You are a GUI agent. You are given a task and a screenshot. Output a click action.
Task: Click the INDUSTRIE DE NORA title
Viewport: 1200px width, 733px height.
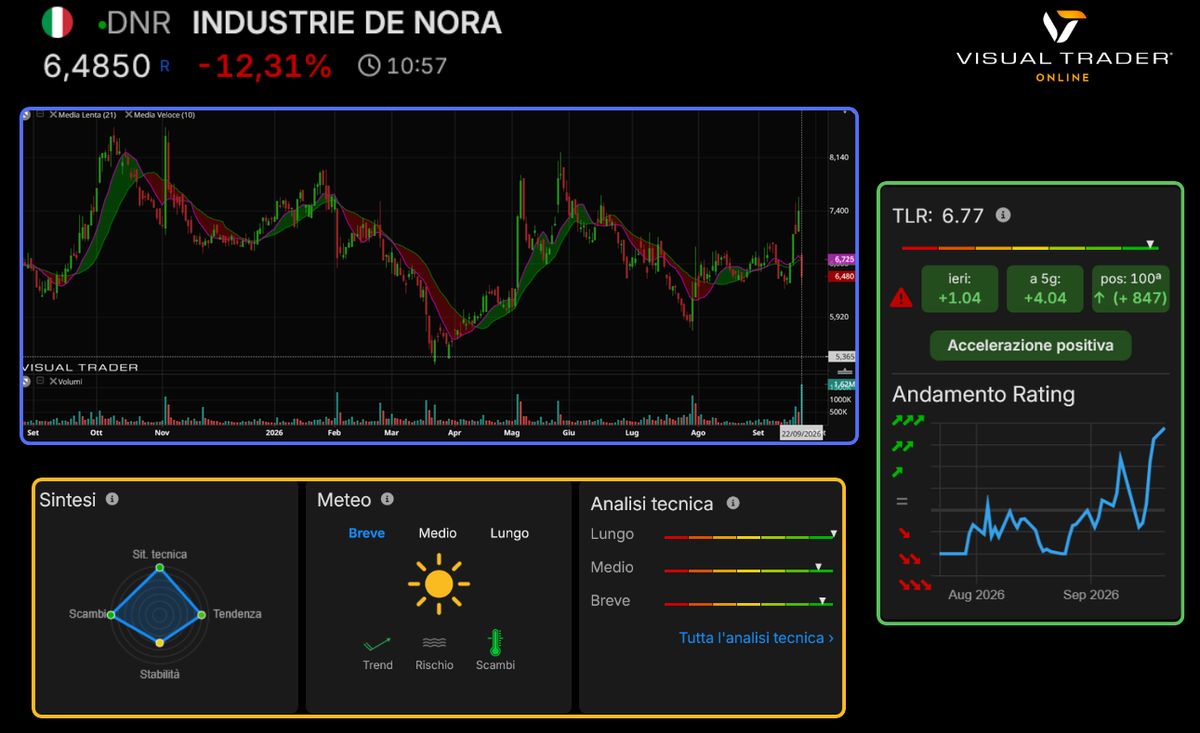tap(346, 22)
